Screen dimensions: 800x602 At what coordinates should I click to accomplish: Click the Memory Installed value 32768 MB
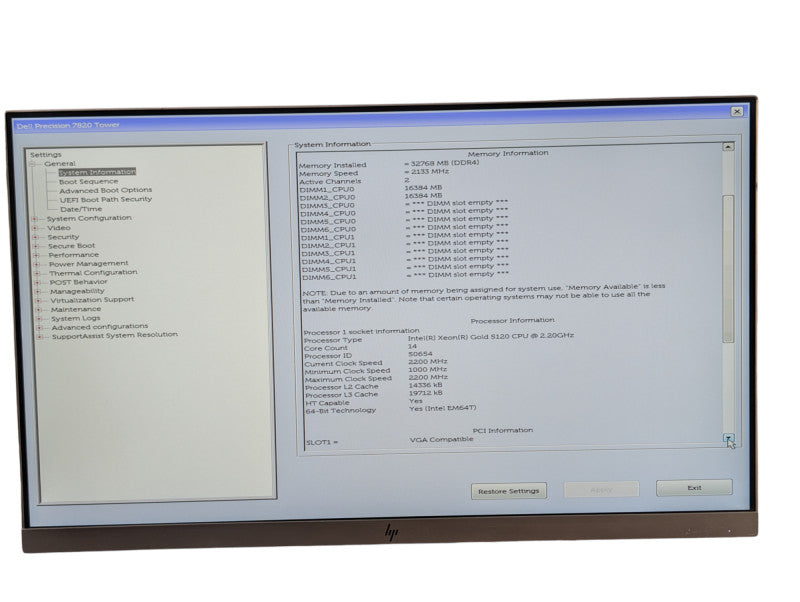coord(442,163)
